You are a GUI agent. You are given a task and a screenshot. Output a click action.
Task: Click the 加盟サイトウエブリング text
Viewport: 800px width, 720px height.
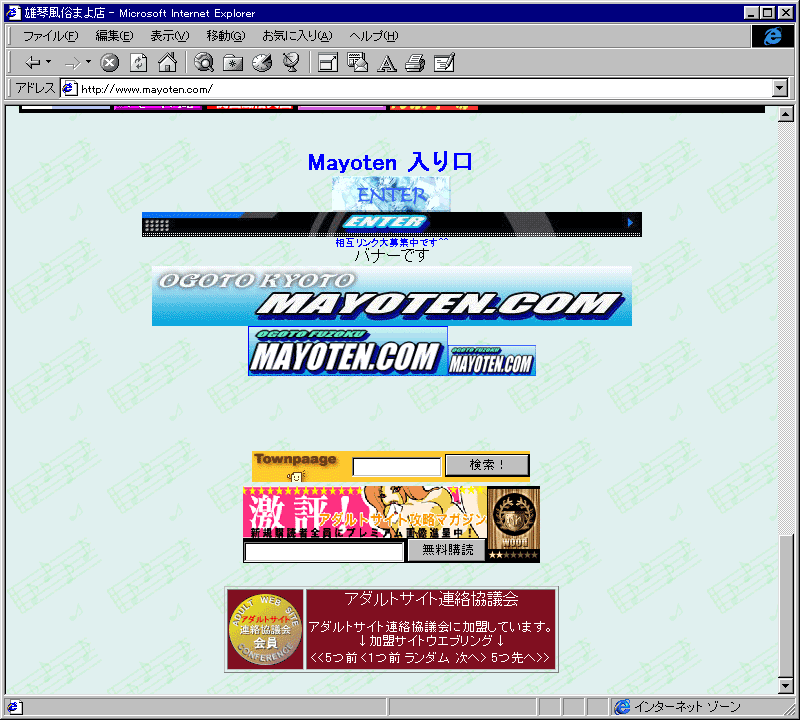(431, 641)
